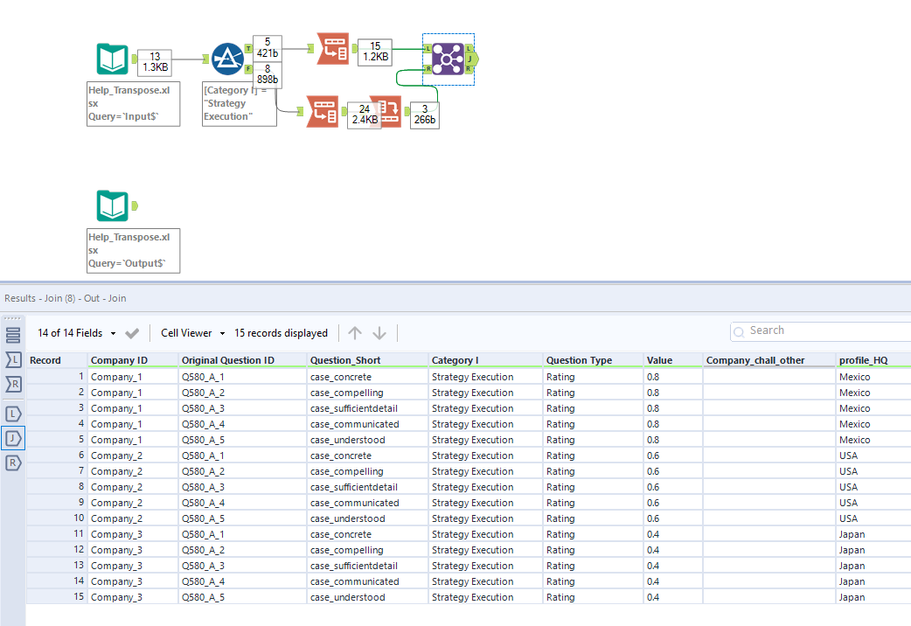Click the Output$ input tool's output anchor
This screenshot has height=626, width=911.
pos(135,206)
